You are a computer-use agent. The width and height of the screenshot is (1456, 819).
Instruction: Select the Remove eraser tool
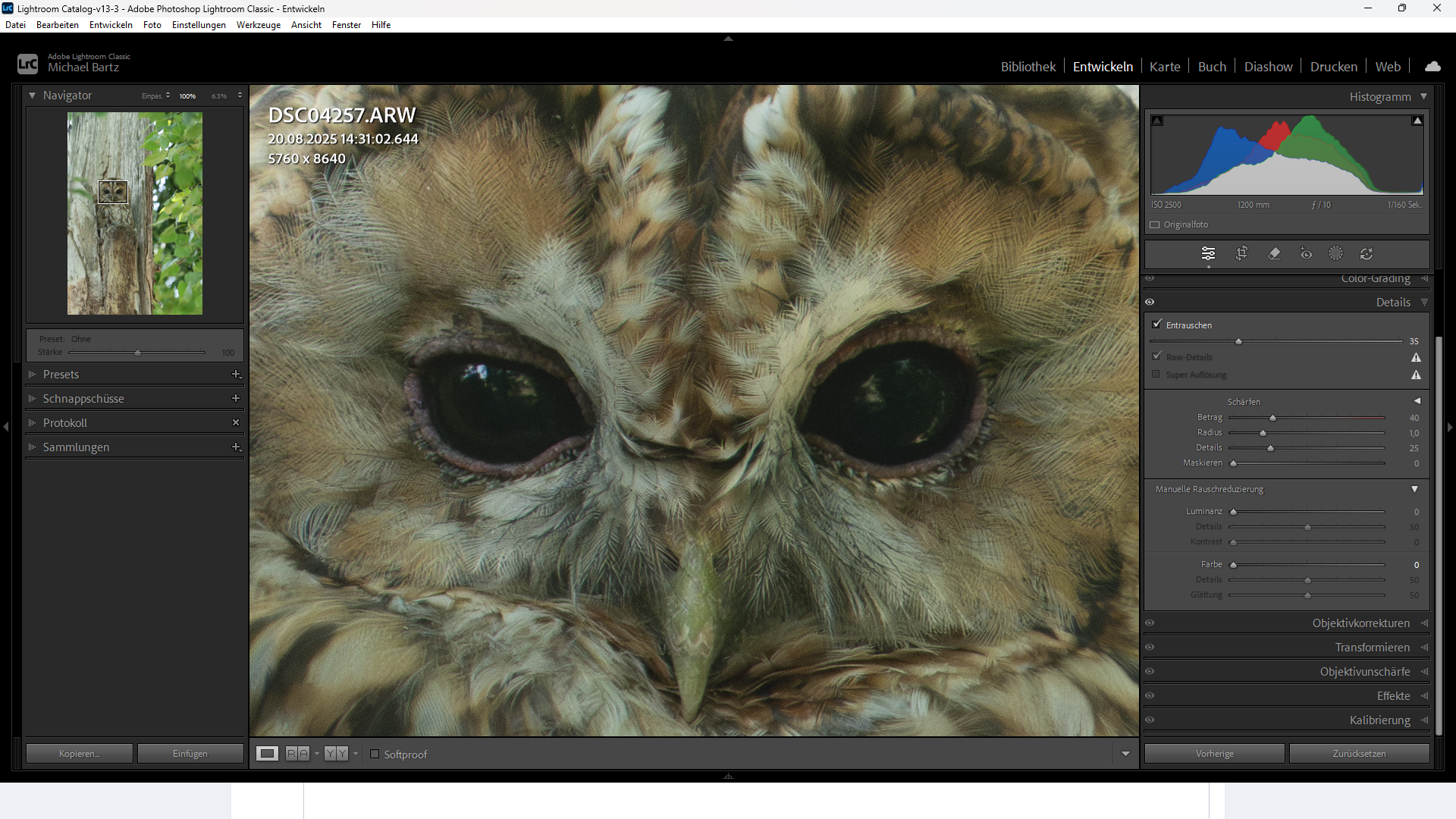tap(1274, 254)
